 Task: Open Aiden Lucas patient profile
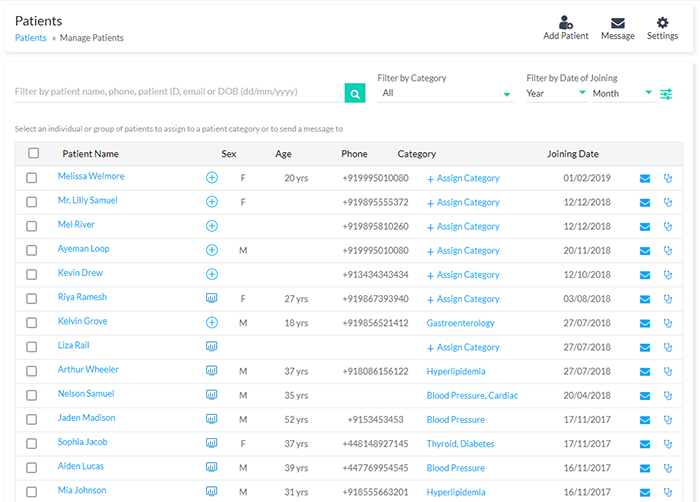coord(80,465)
